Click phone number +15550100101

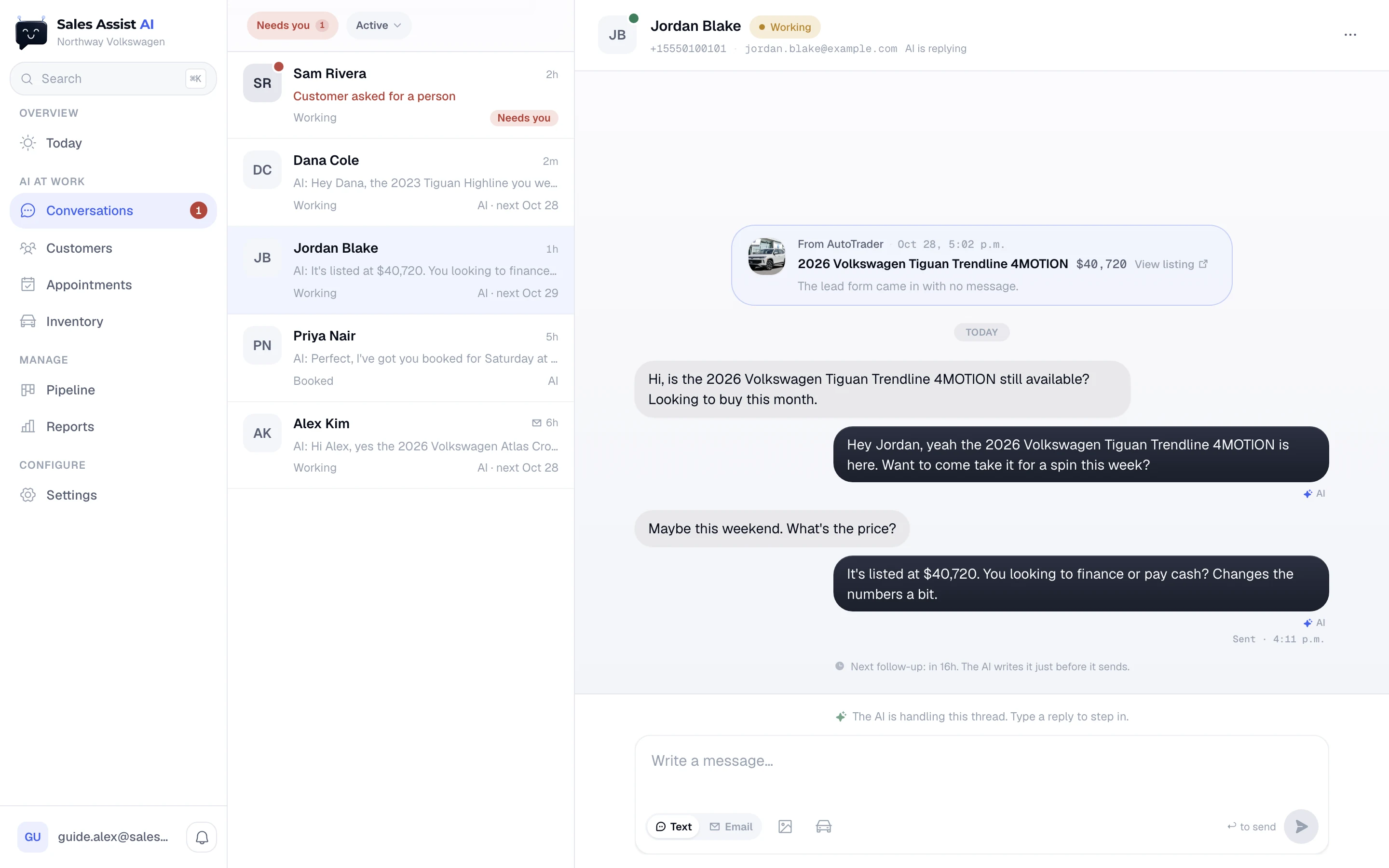click(x=688, y=49)
